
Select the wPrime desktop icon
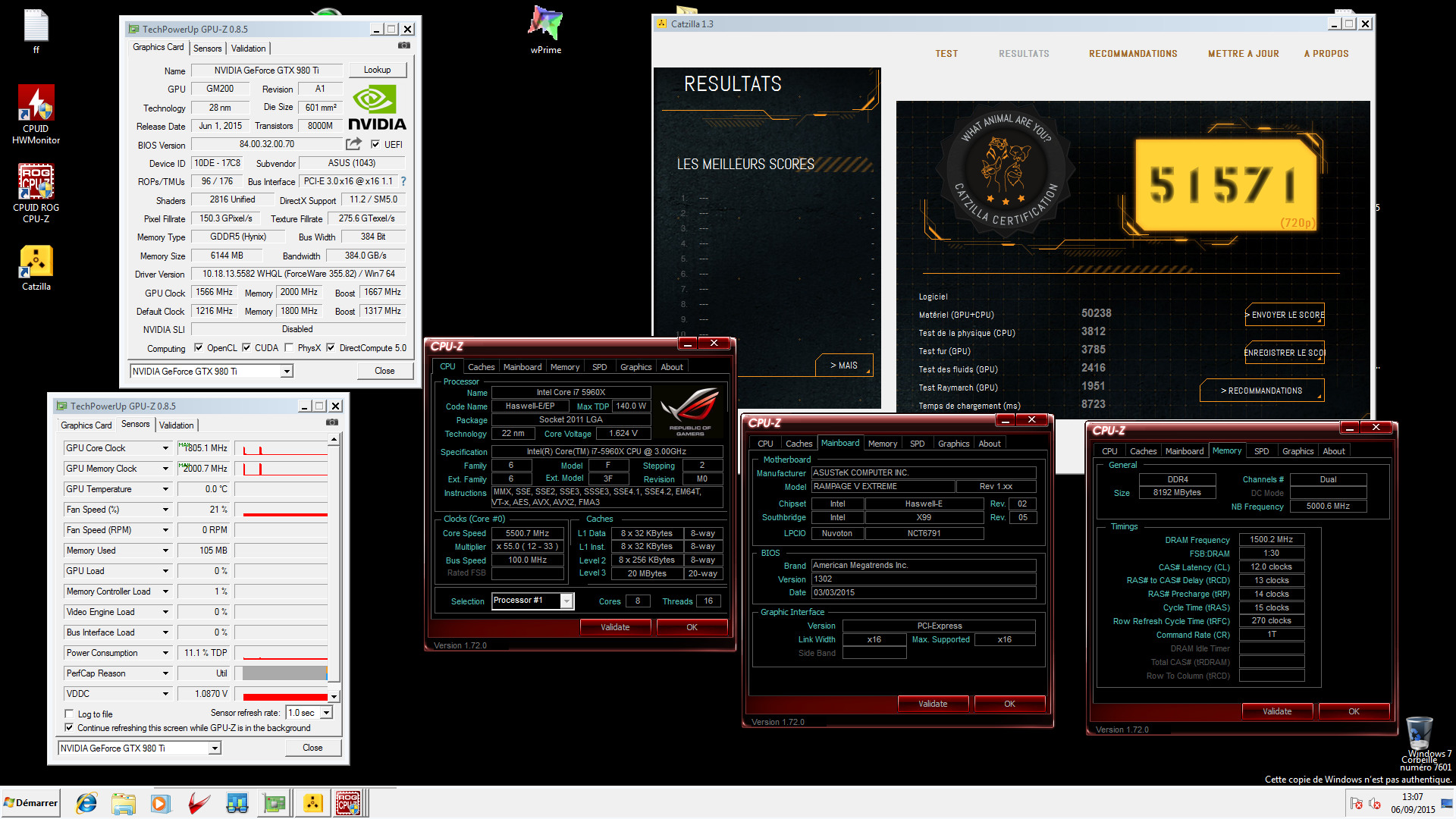point(546,30)
